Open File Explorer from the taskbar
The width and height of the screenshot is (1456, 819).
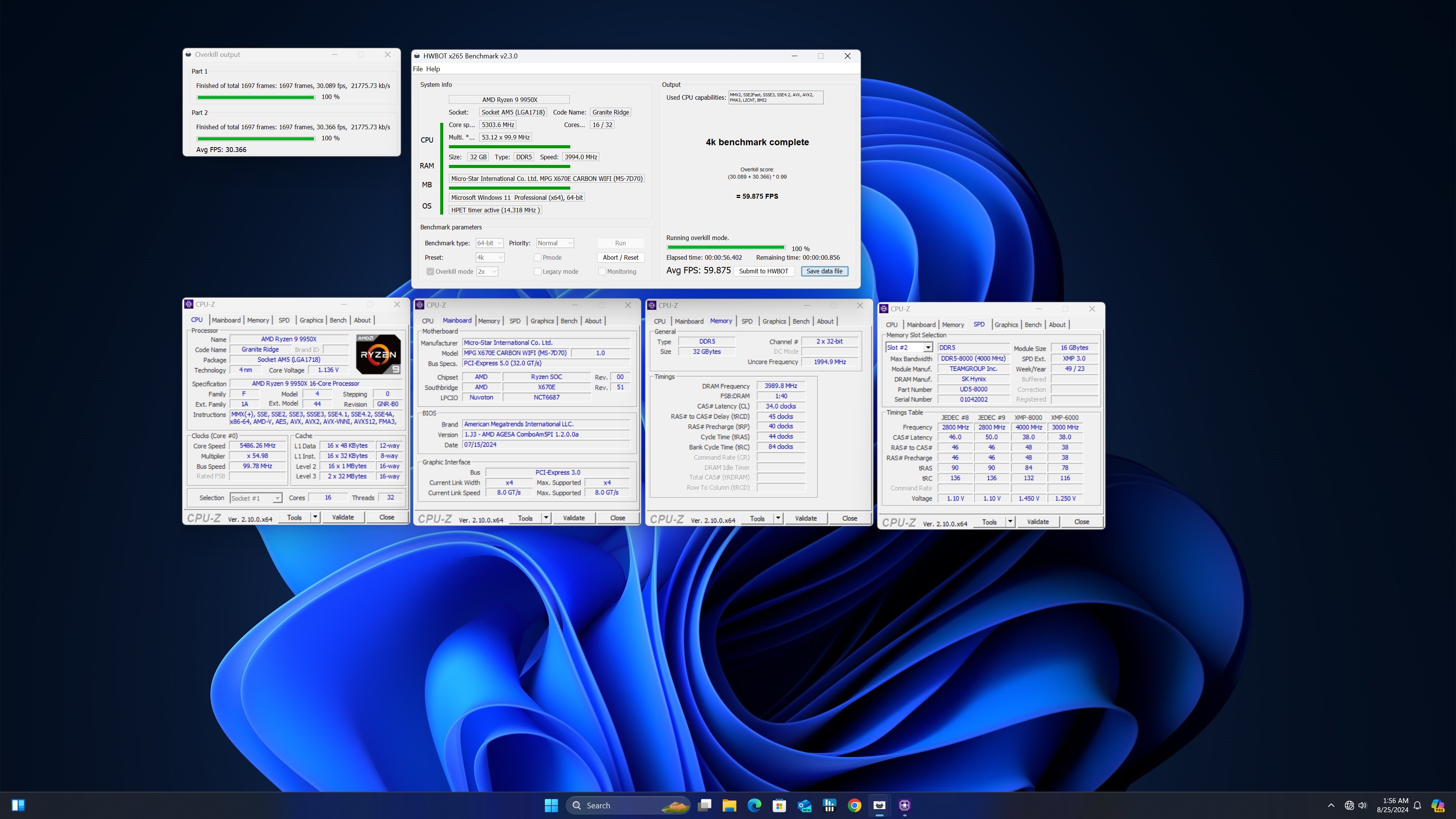coord(729,805)
